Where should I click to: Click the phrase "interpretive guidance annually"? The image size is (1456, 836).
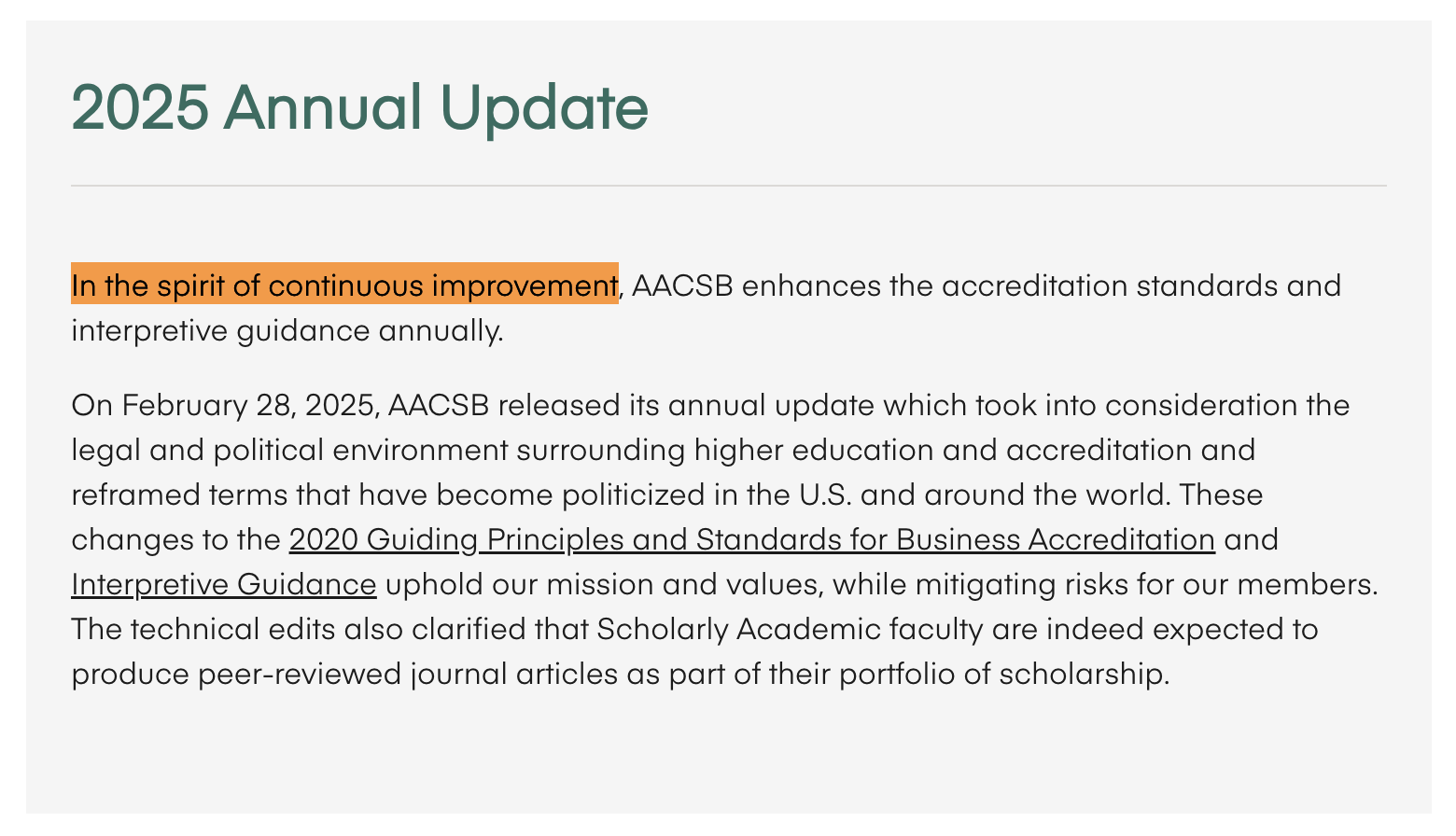pyautogui.click(x=287, y=331)
